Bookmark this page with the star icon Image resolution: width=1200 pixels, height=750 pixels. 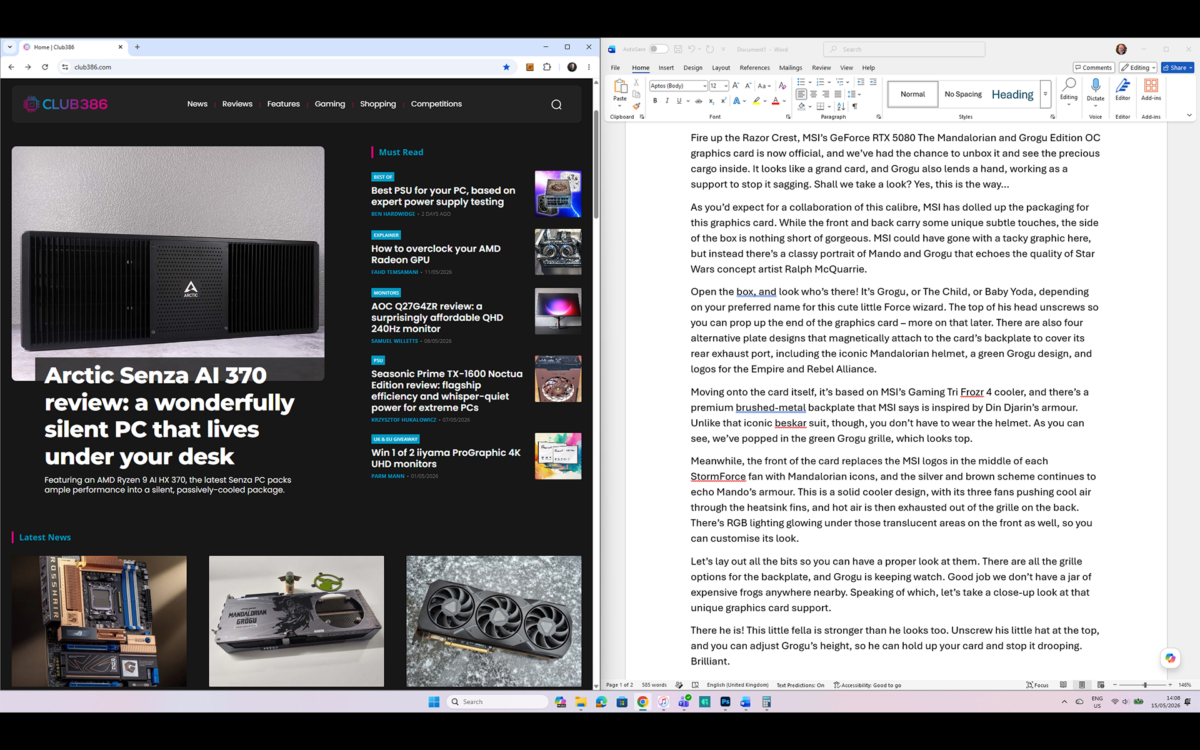tap(506, 67)
